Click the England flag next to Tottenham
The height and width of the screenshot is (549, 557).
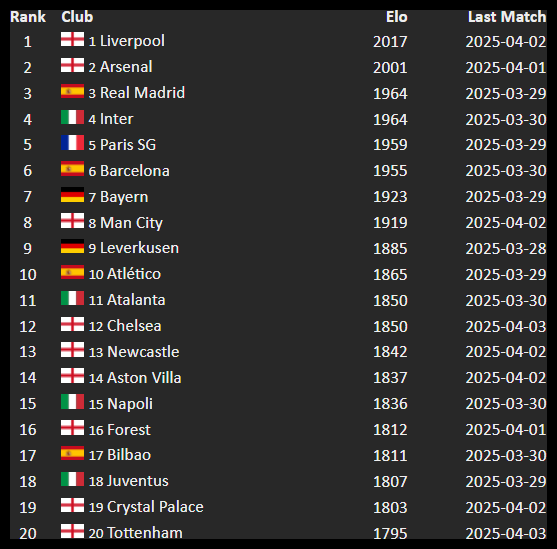click(x=72, y=531)
